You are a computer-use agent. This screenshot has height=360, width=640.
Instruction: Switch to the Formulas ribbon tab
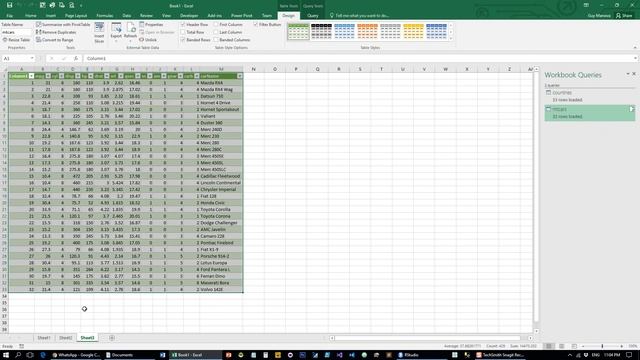click(105, 16)
